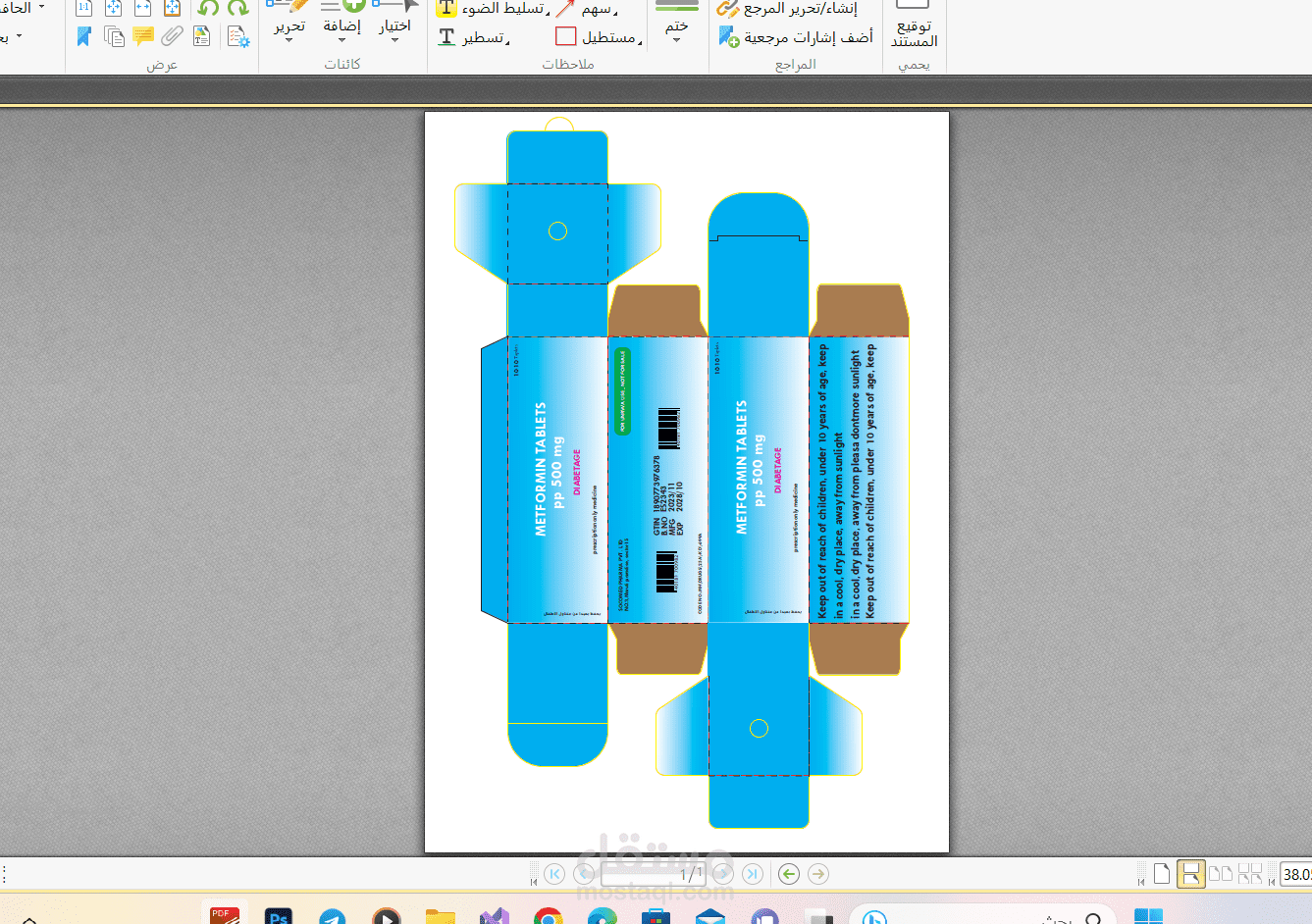Open Telegram from the taskbar
The width and height of the screenshot is (1312, 924).
[x=333, y=916]
